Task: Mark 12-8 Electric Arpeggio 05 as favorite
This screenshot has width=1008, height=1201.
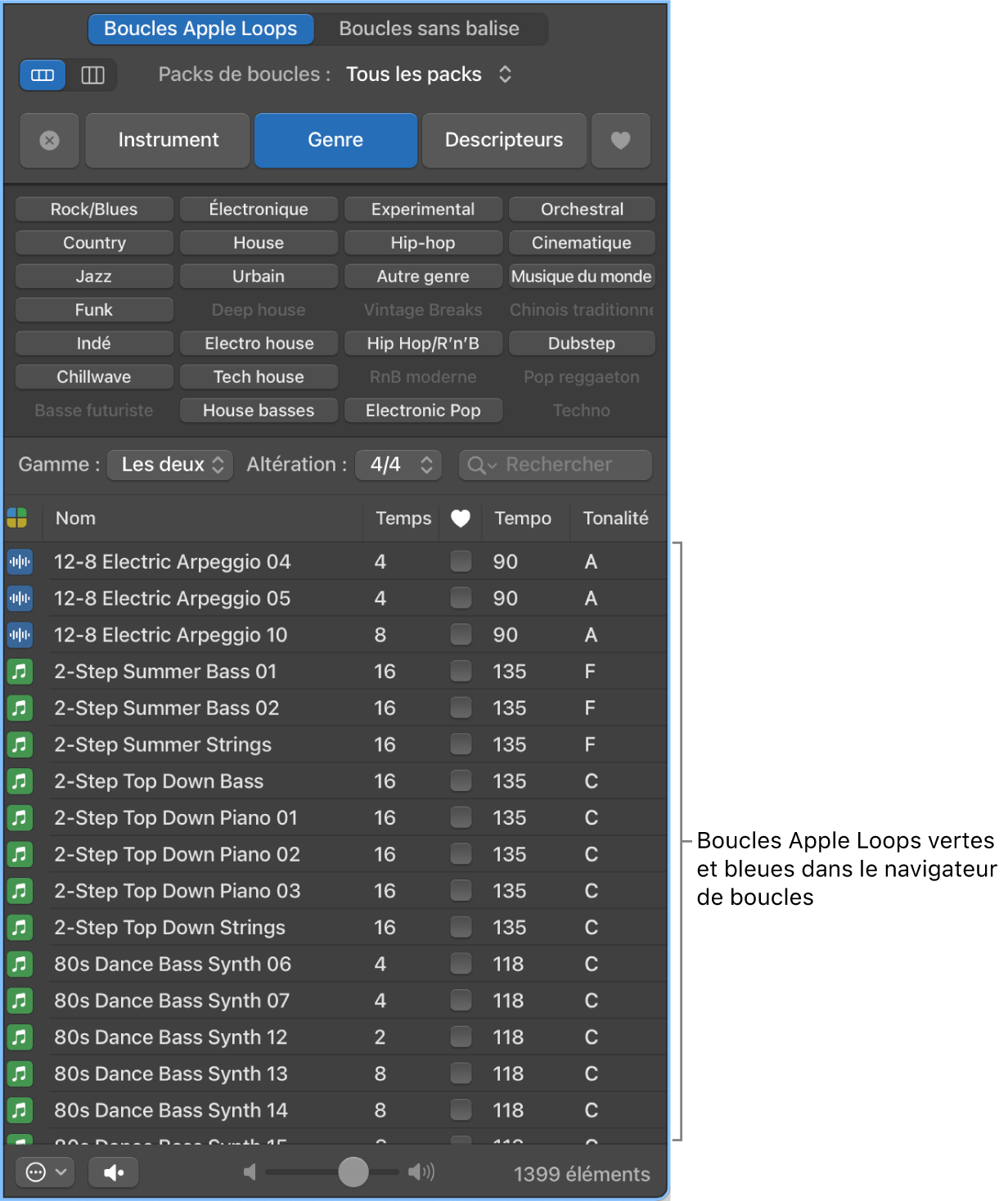Action: point(461,598)
